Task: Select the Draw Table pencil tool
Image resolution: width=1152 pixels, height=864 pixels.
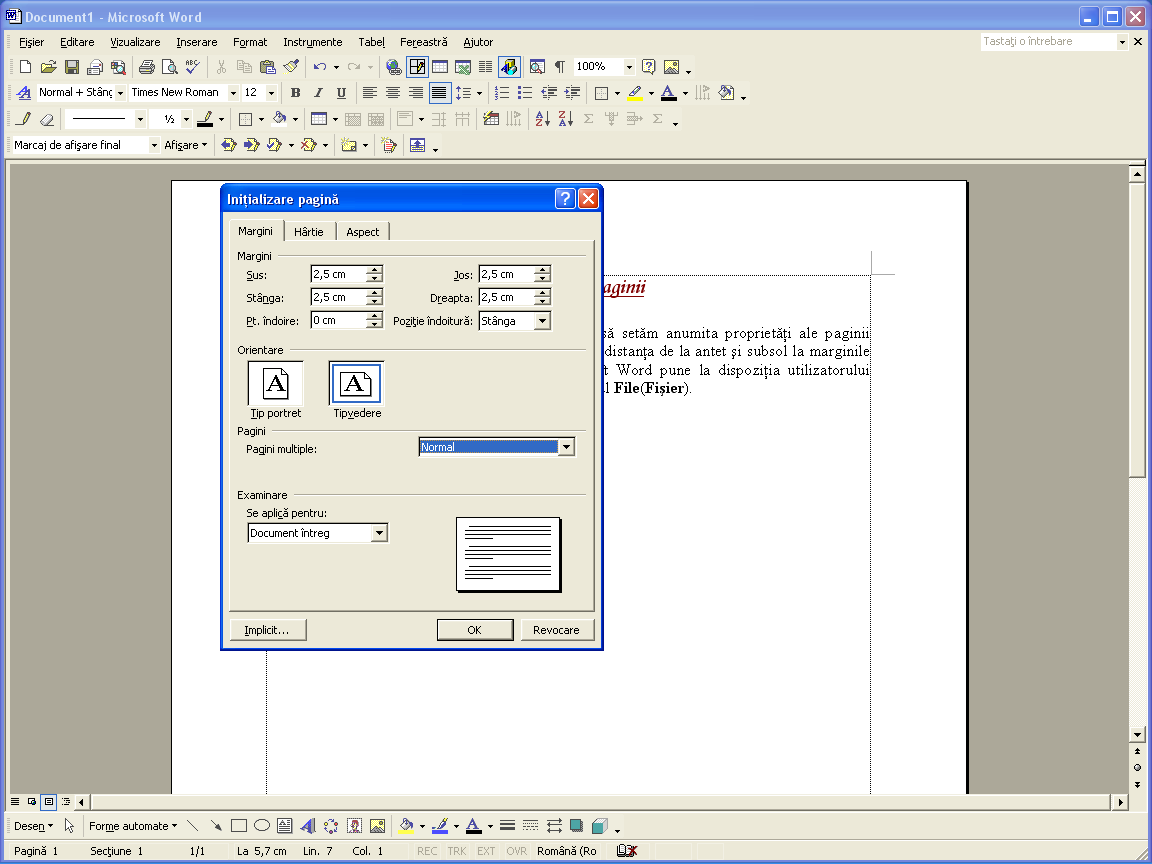Action: 24,119
